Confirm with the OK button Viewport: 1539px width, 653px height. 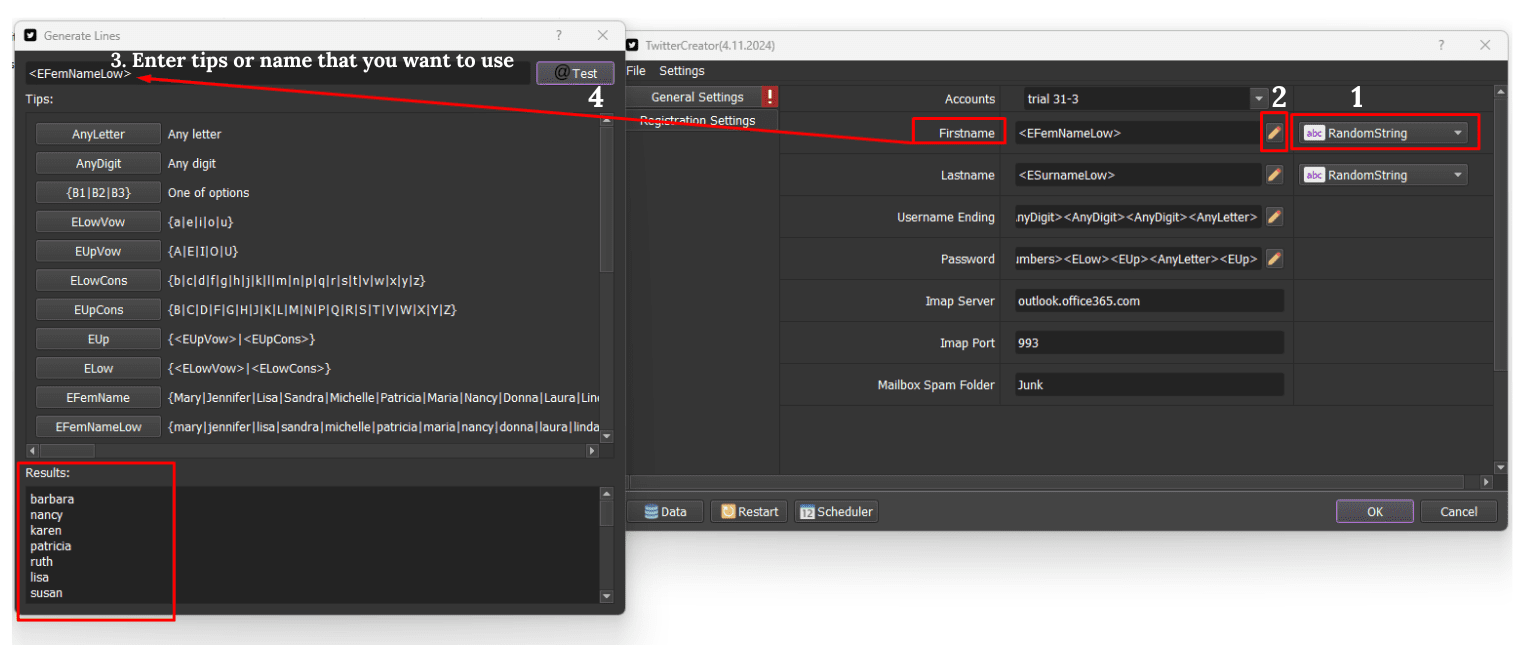pyautogui.click(x=1375, y=511)
